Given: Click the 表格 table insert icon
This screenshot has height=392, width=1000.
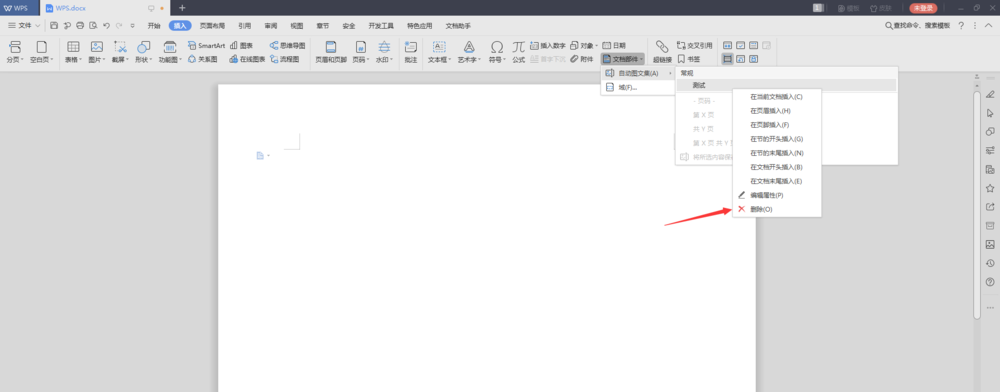Looking at the screenshot, I should pos(73,47).
